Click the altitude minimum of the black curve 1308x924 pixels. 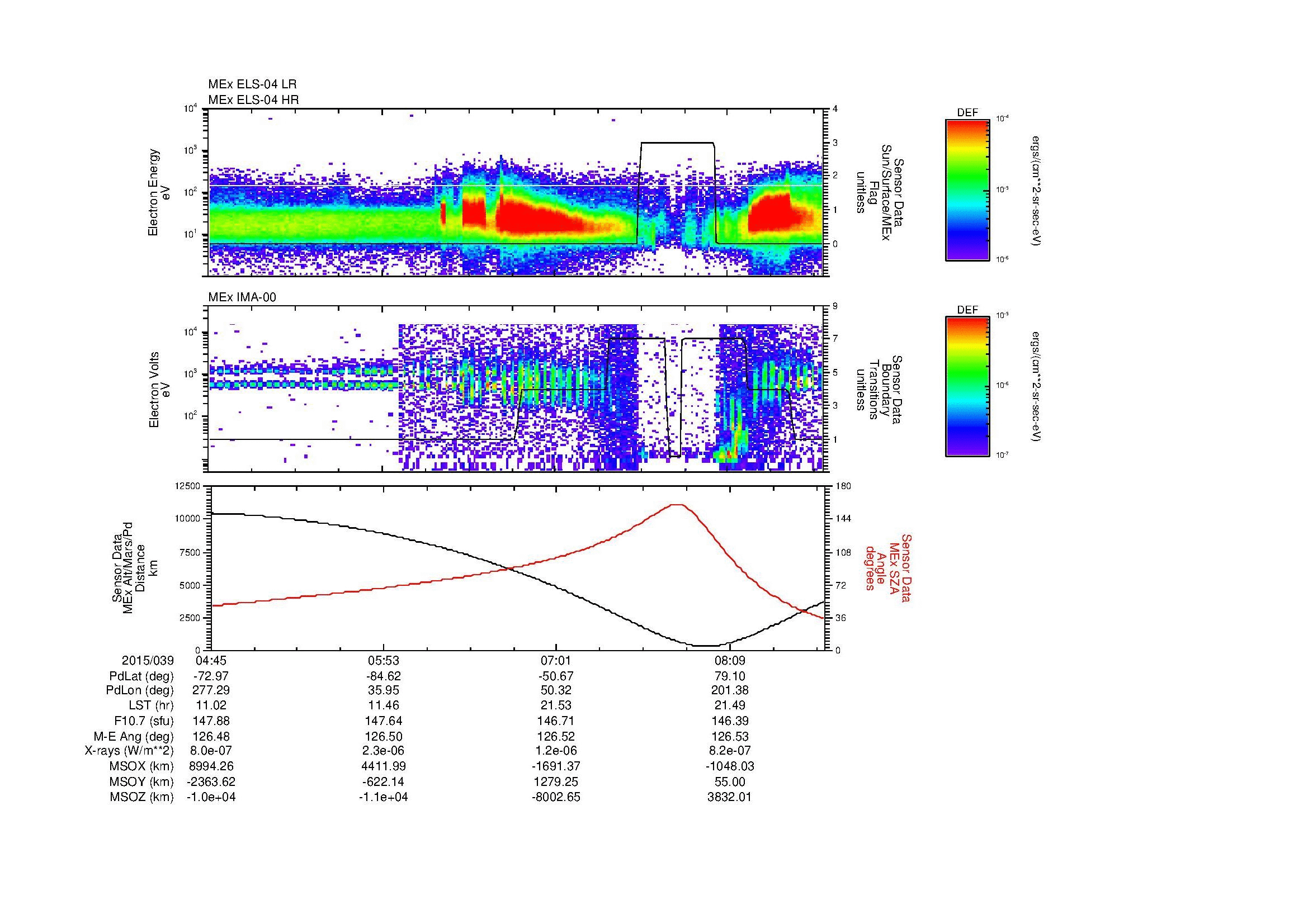(705, 646)
